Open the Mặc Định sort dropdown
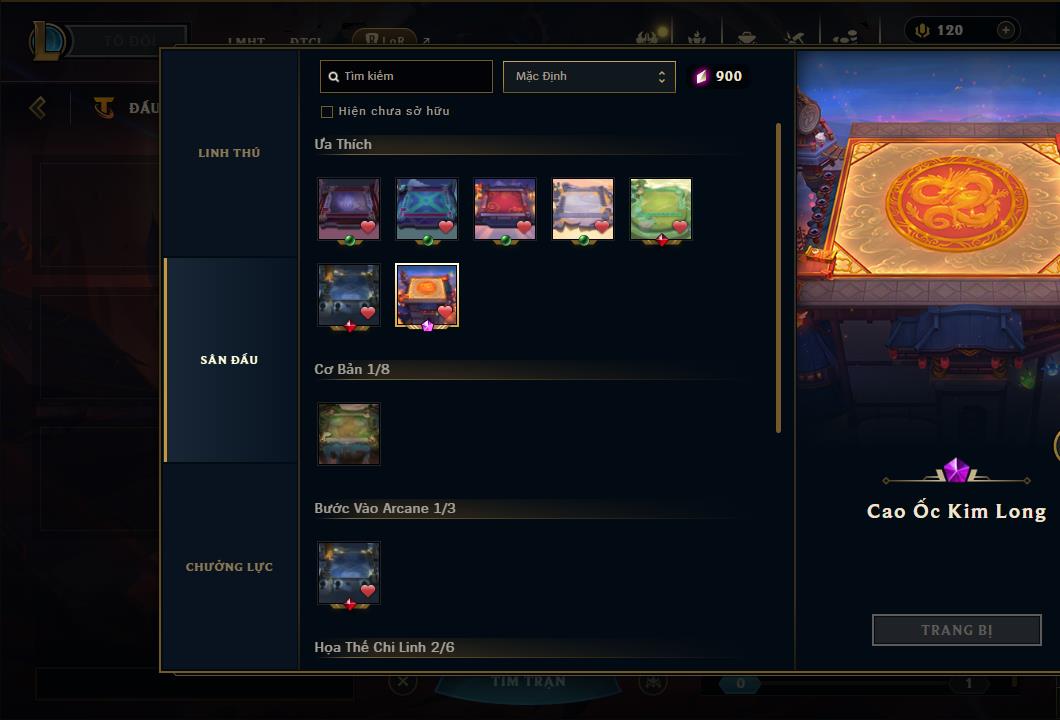Screen dimensions: 1060x720 tap(589, 76)
